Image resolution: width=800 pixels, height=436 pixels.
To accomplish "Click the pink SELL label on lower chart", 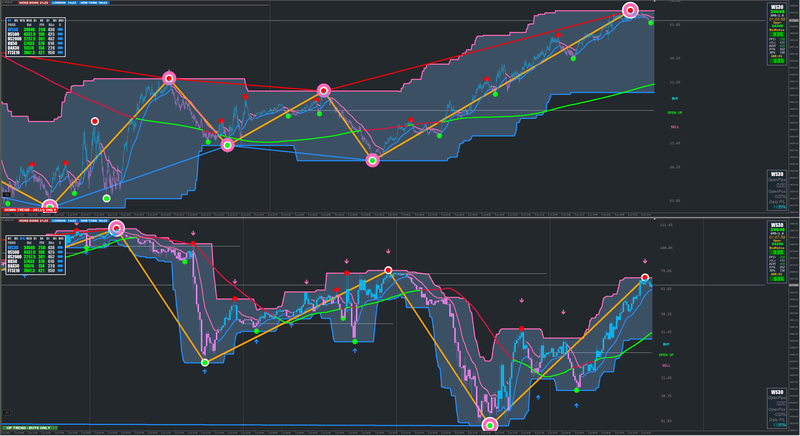I will pos(666,366).
